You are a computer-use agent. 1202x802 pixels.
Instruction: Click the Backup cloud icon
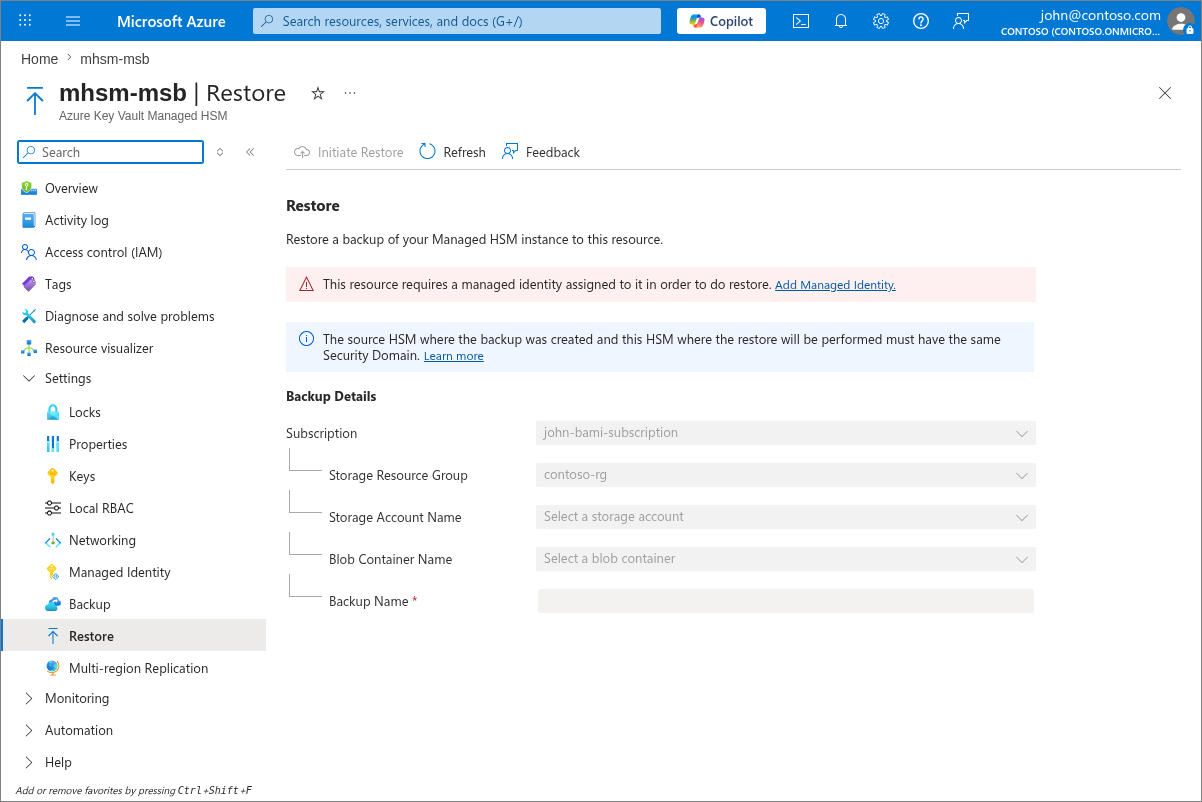[53, 604]
